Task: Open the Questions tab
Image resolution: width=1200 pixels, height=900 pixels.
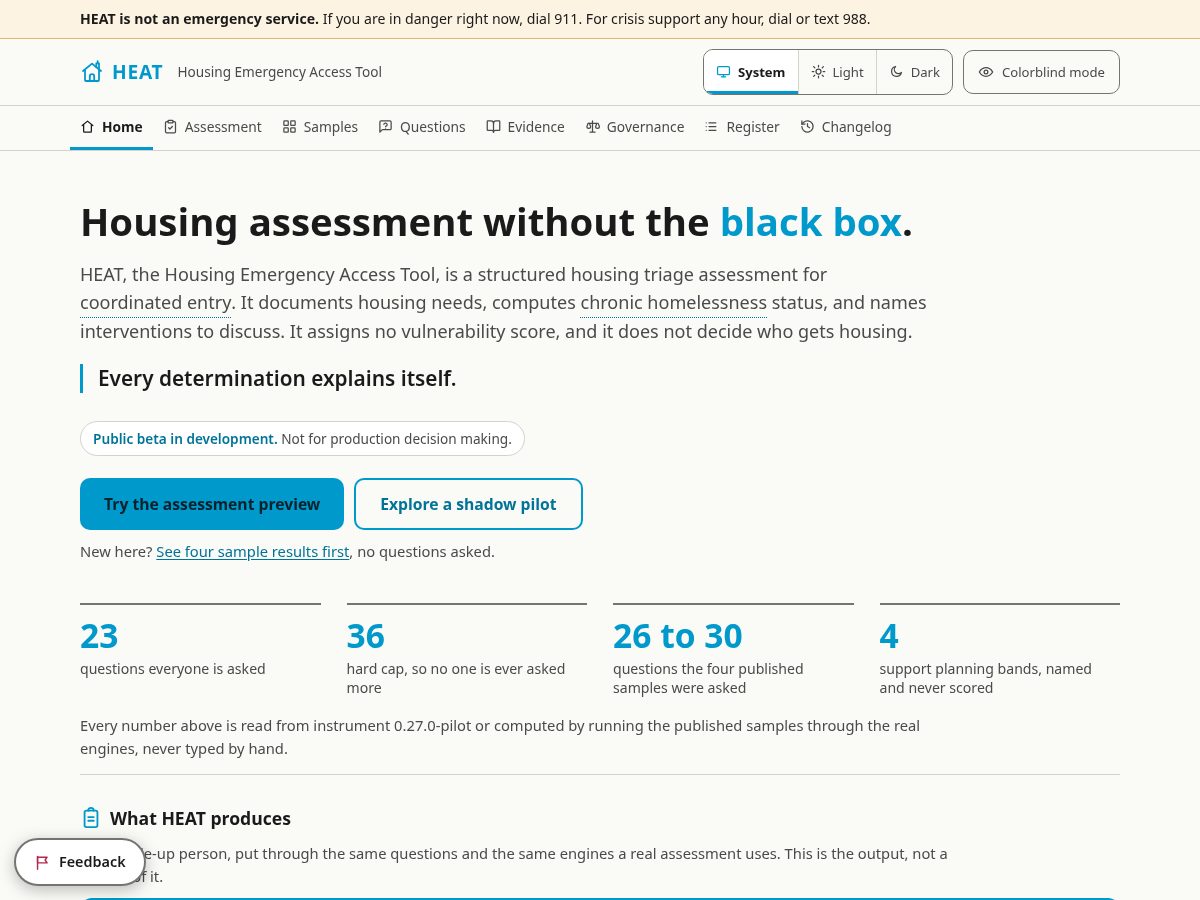Action: 422,127
